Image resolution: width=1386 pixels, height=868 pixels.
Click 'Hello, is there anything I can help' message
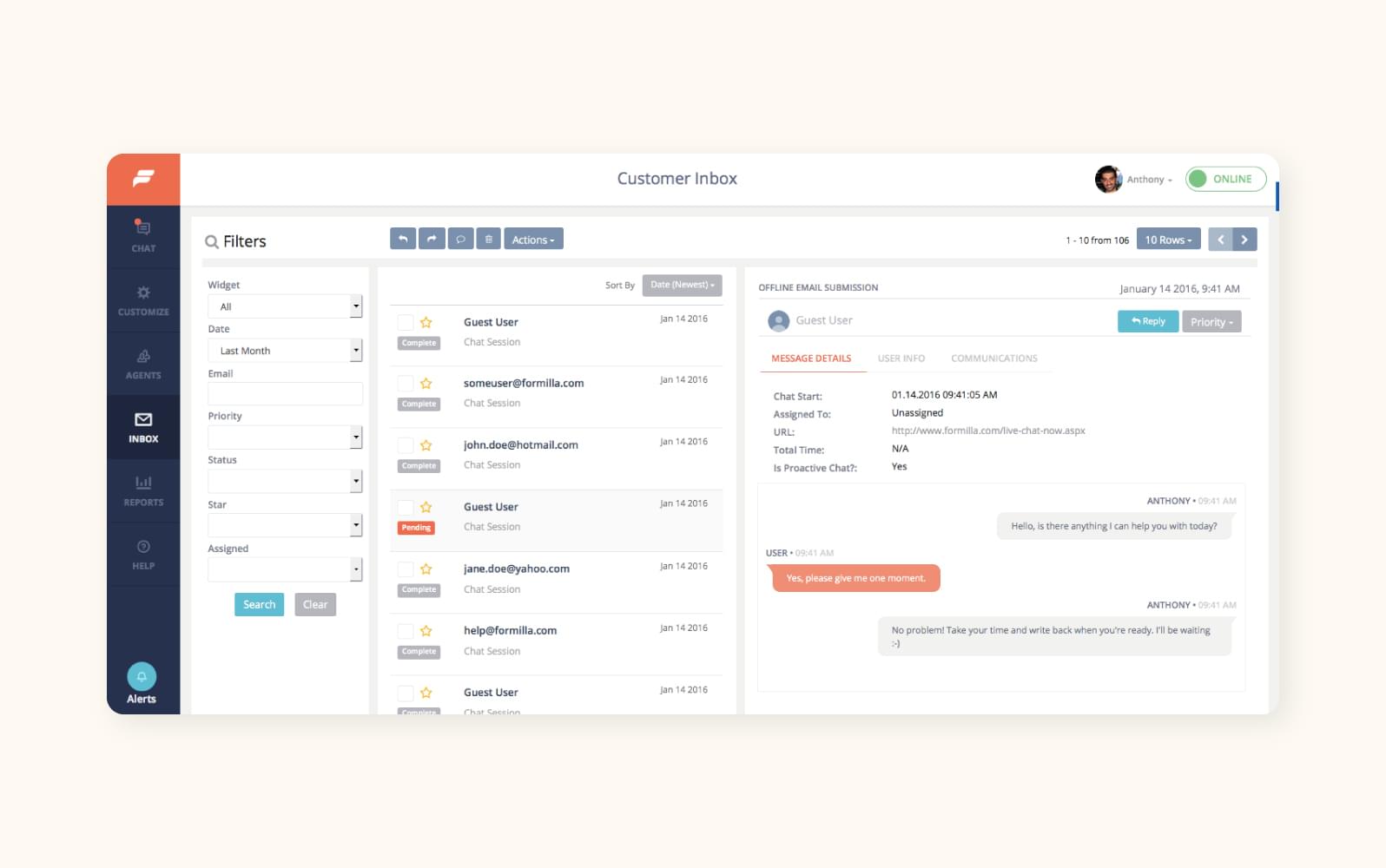point(1113,526)
